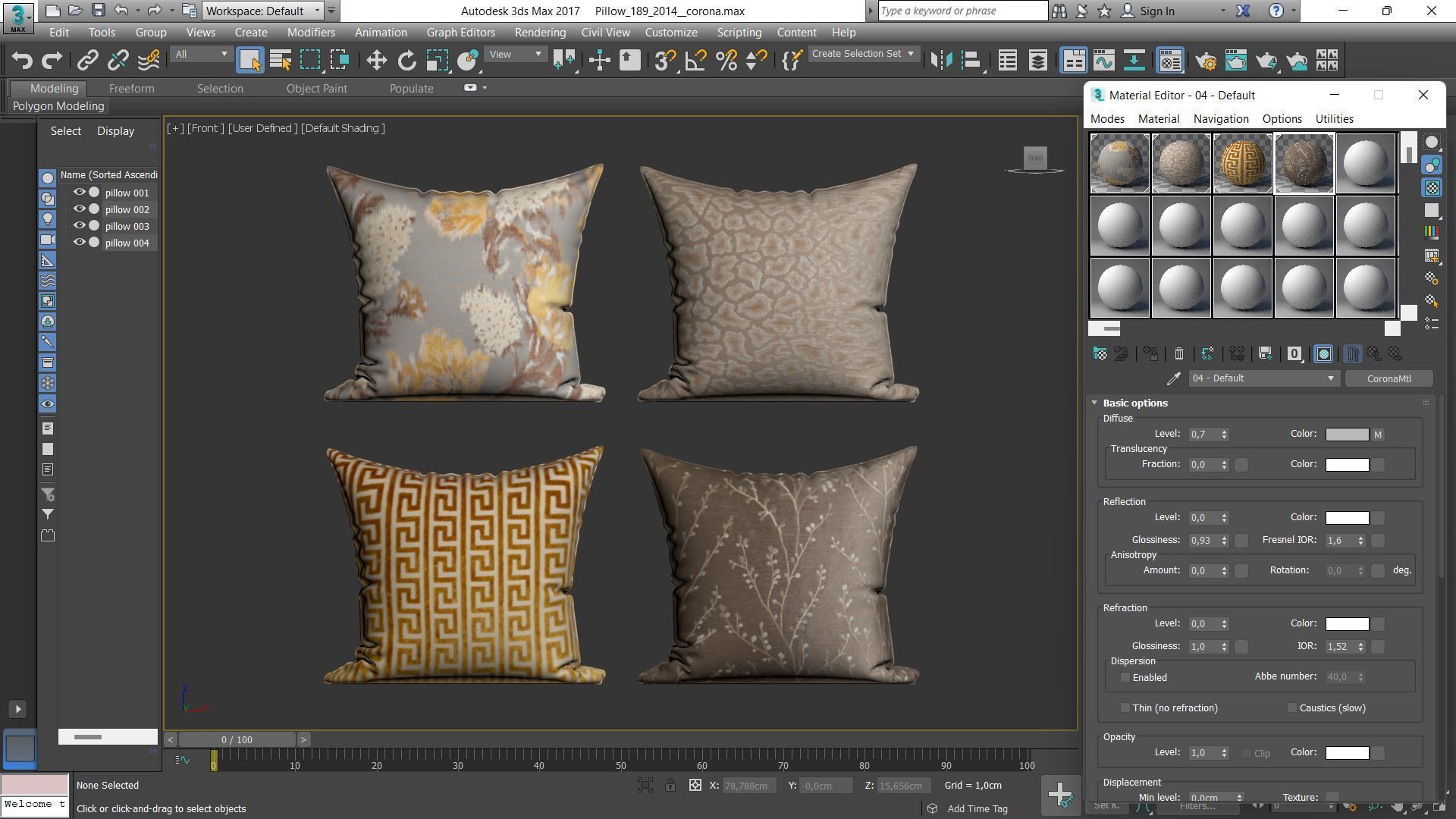Enable Caustics (slow) checkbox
The image size is (1456, 819).
tap(1292, 708)
